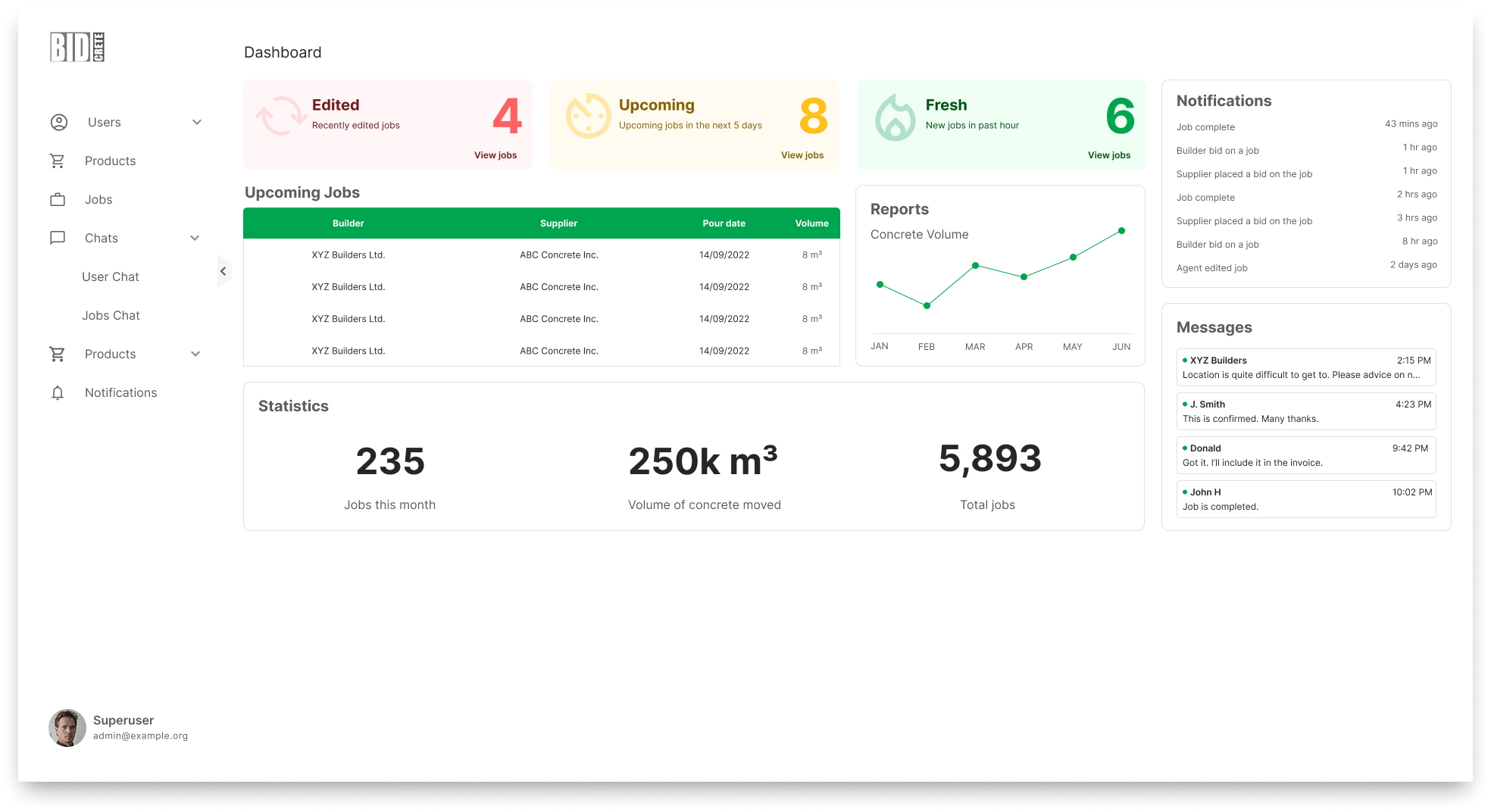Click the Fresh card flame icon
The height and width of the screenshot is (812, 1491).
click(896, 117)
